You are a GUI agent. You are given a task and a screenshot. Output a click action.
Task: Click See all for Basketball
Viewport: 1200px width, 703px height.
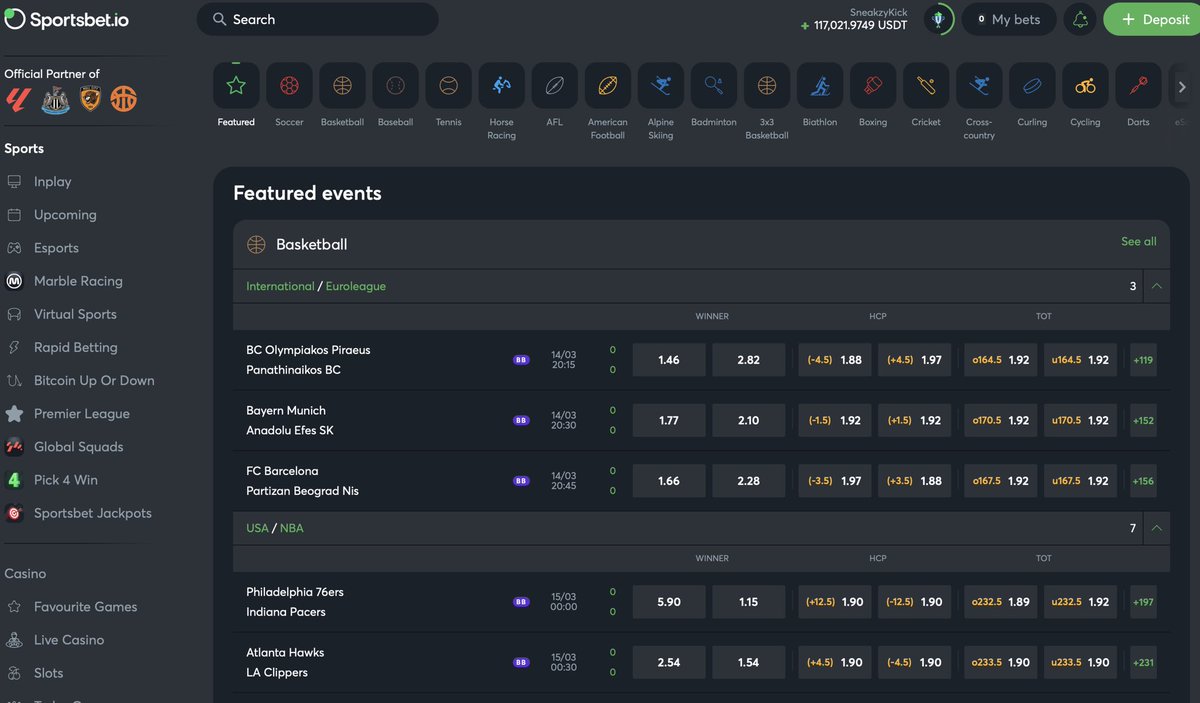tap(1139, 241)
